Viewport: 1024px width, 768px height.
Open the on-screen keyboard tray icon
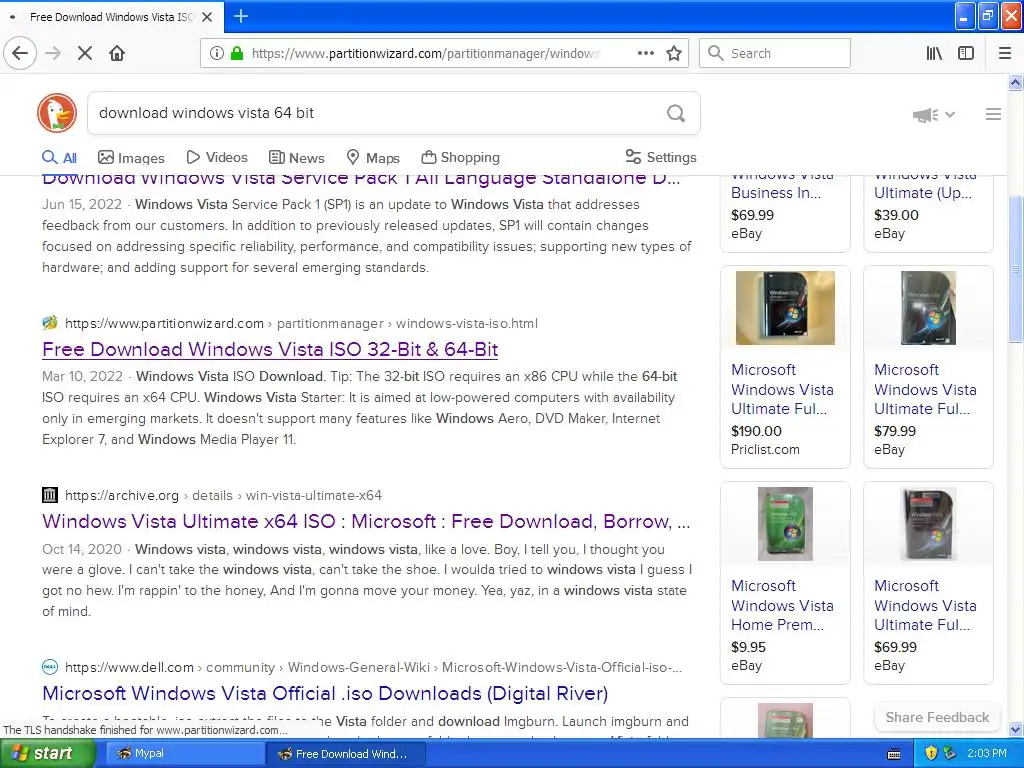[x=894, y=754]
